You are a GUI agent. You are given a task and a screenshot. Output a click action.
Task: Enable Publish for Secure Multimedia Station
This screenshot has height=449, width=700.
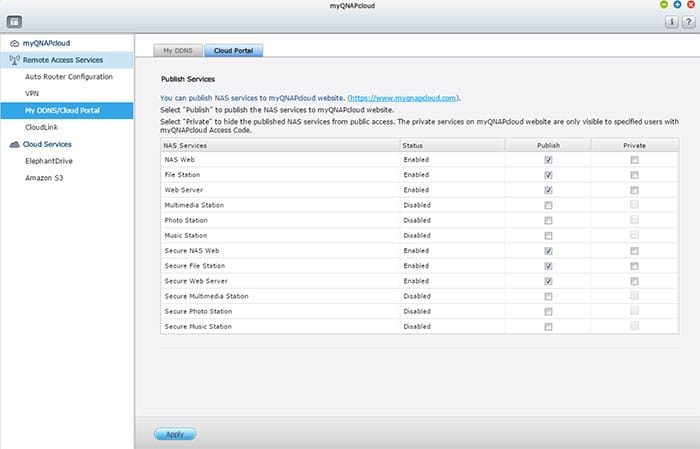548,296
